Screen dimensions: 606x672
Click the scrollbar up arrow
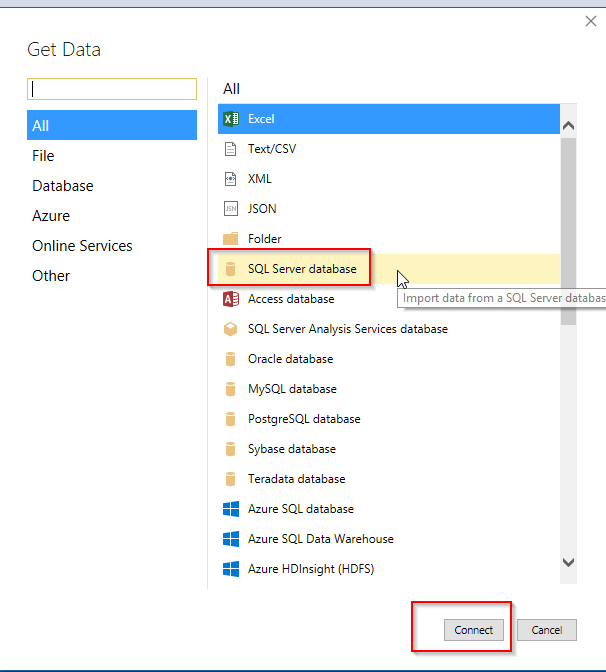pos(568,126)
